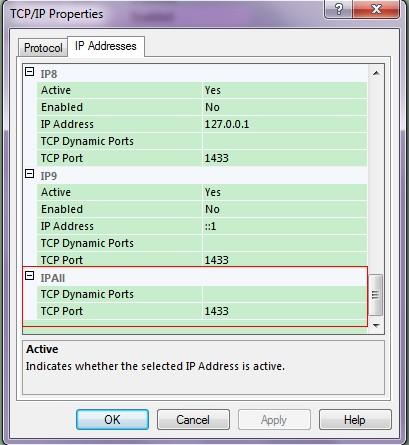
Task: Click the vertical scrollbar thumb
Action: tap(376, 295)
